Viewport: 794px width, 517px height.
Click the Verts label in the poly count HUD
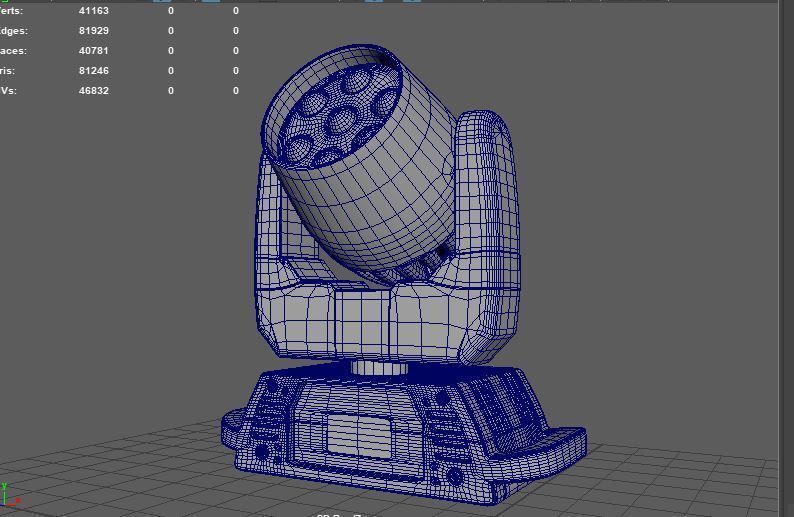[x=11, y=11]
